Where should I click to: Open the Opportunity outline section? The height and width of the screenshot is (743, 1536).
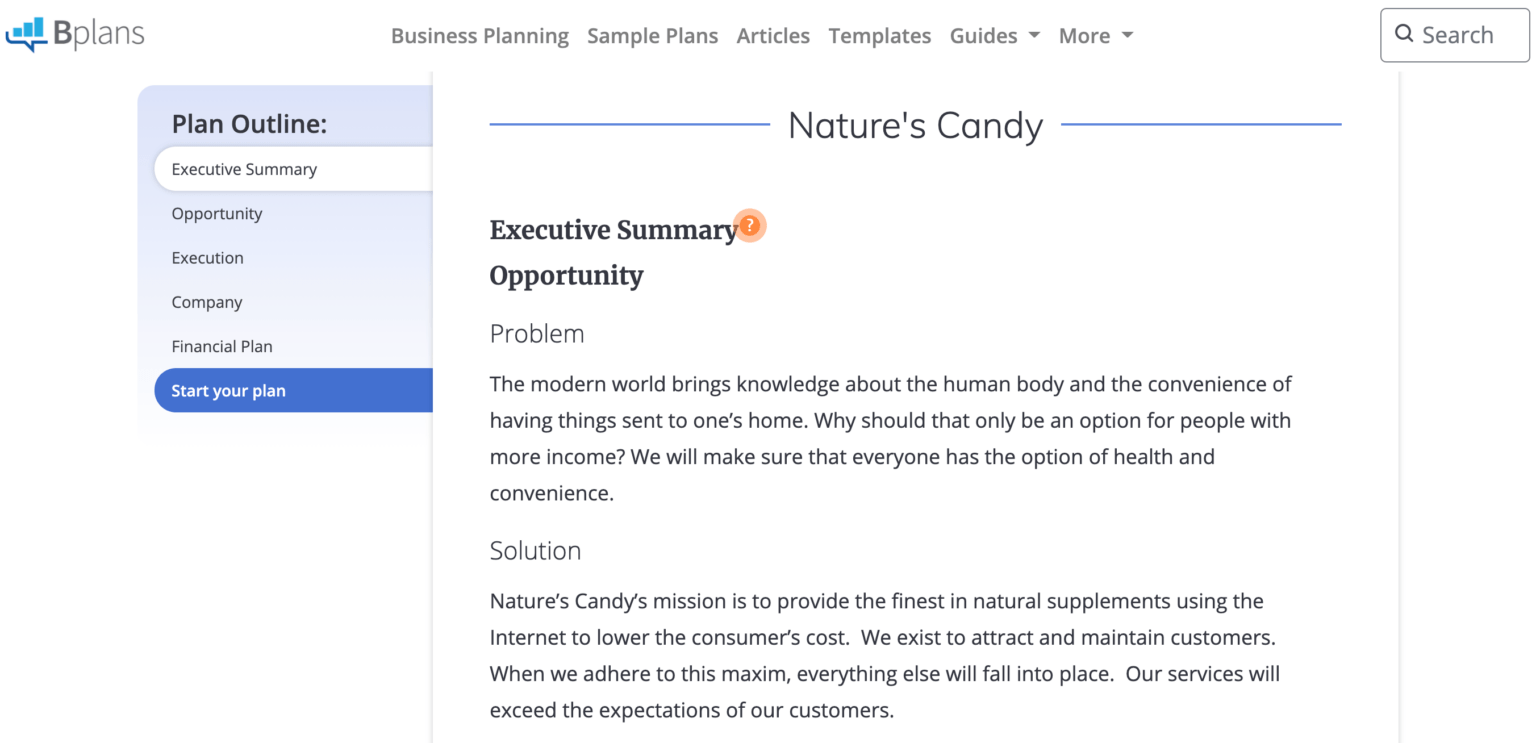tap(217, 213)
